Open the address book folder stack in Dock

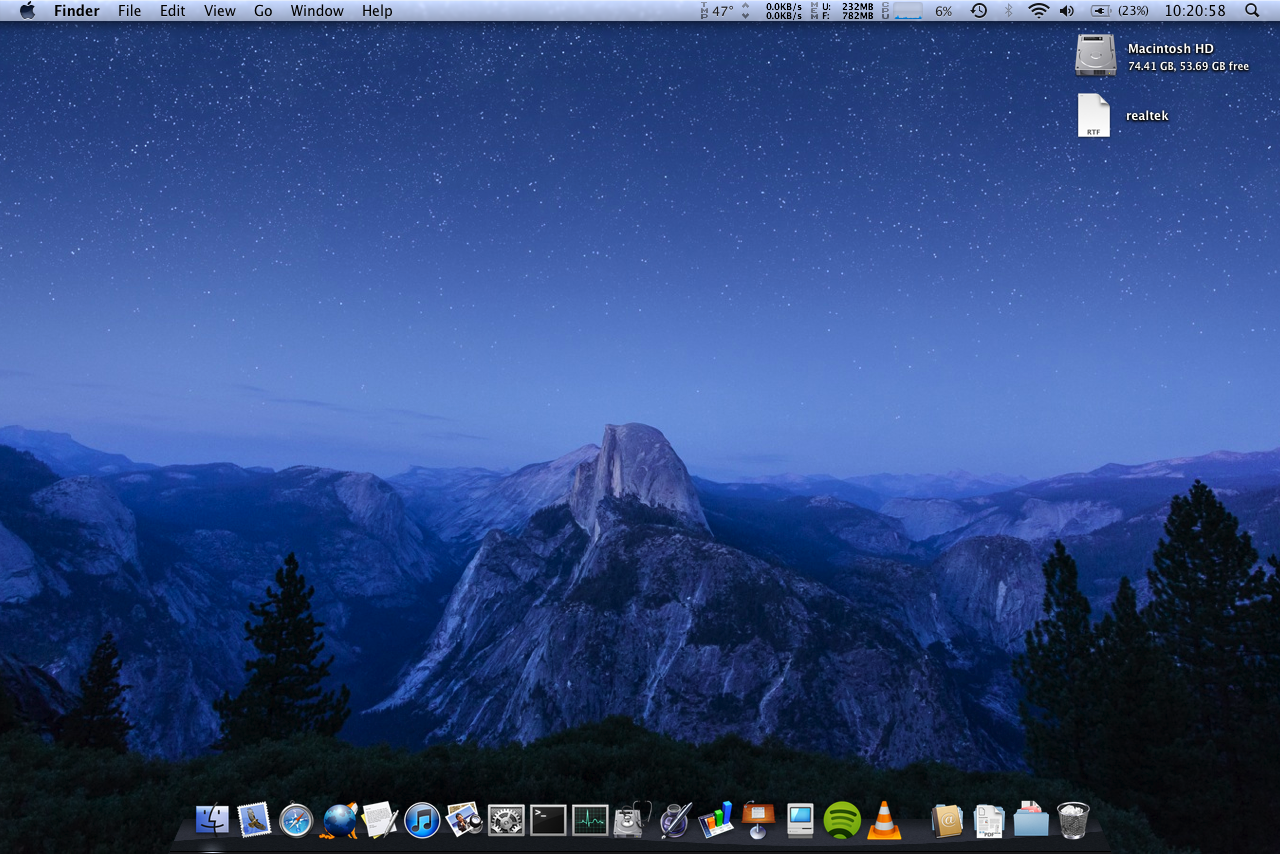(946, 821)
